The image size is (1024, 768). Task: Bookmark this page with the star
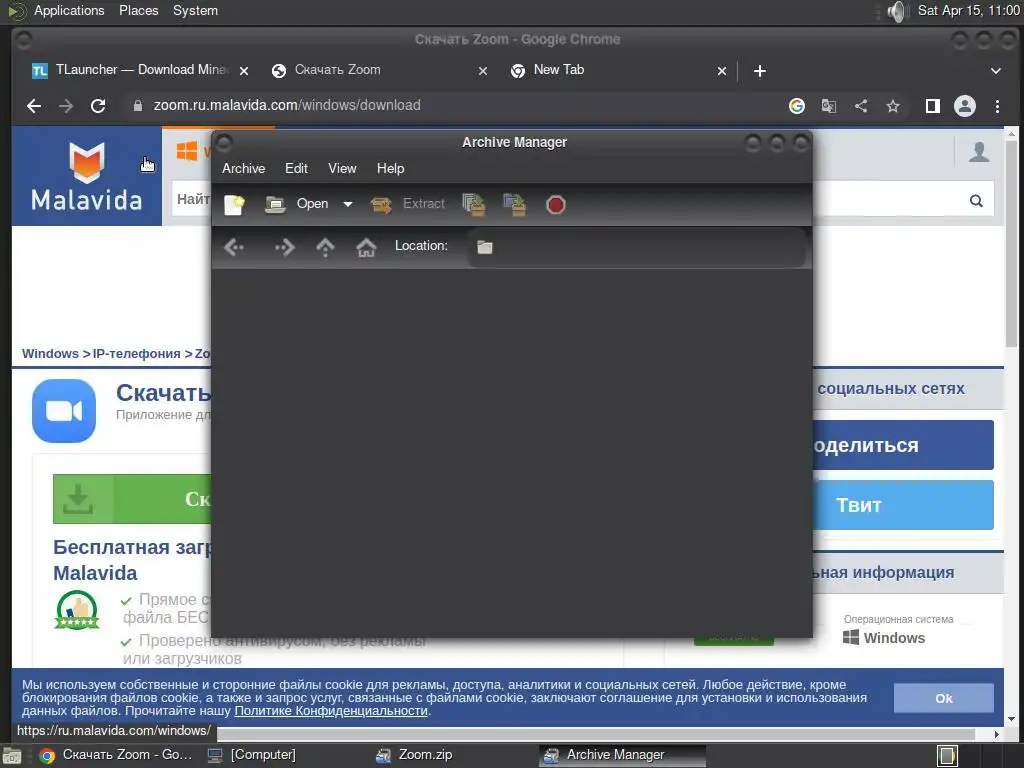click(x=893, y=106)
